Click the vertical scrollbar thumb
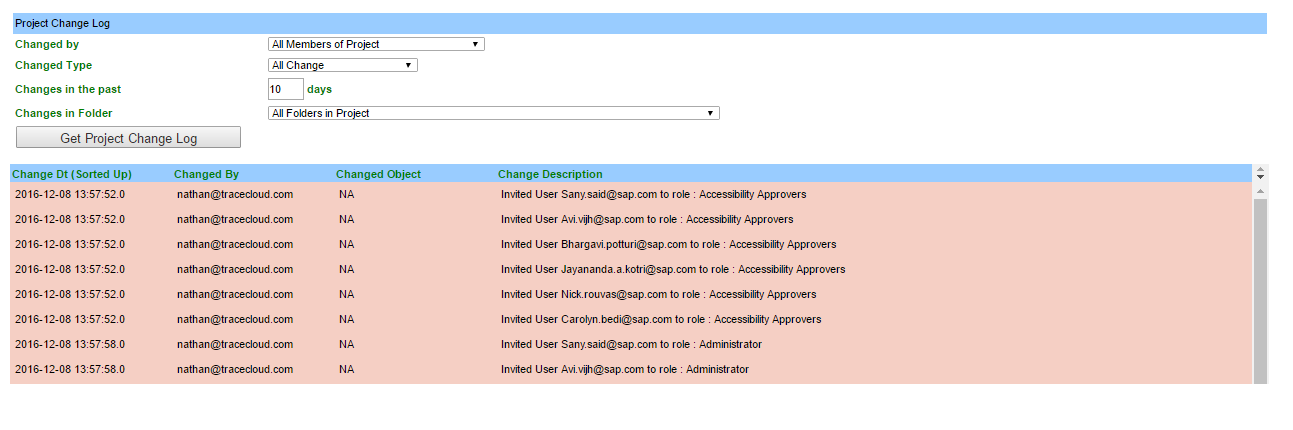1293x430 pixels. pyautogui.click(x=1260, y=291)
